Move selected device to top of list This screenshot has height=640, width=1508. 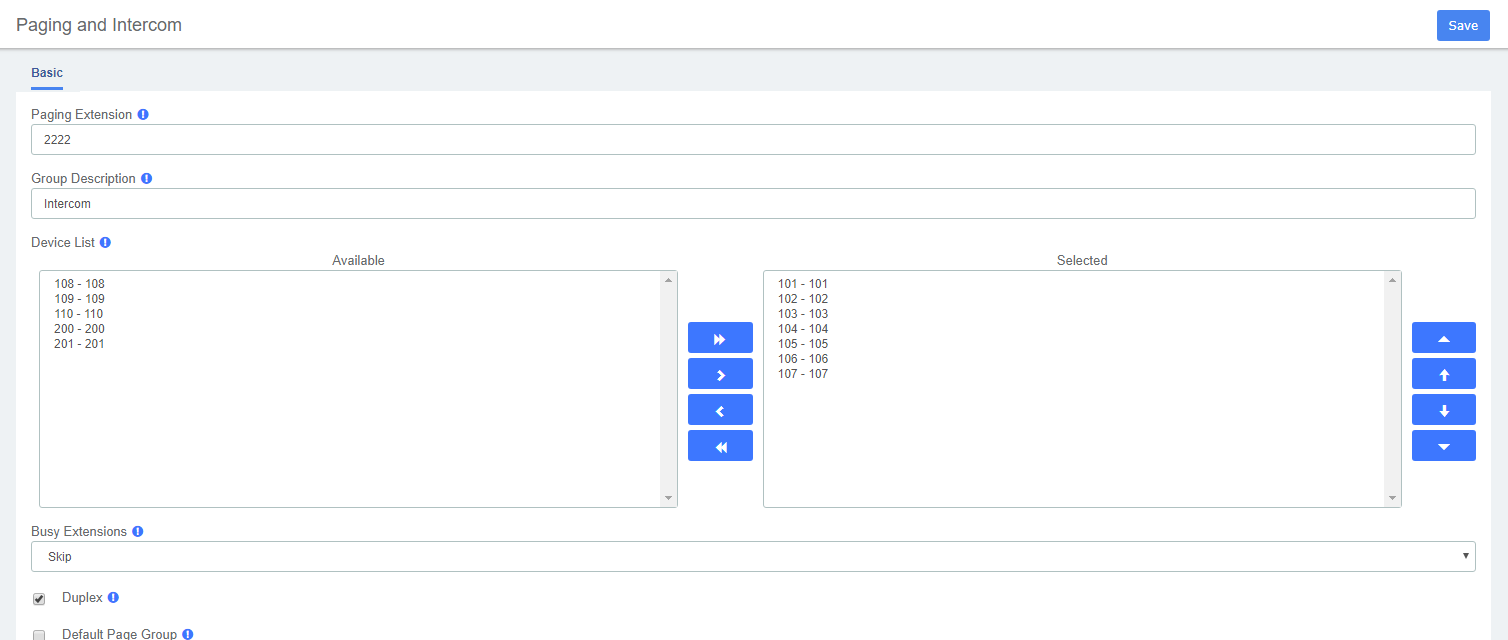[1443, 338]
